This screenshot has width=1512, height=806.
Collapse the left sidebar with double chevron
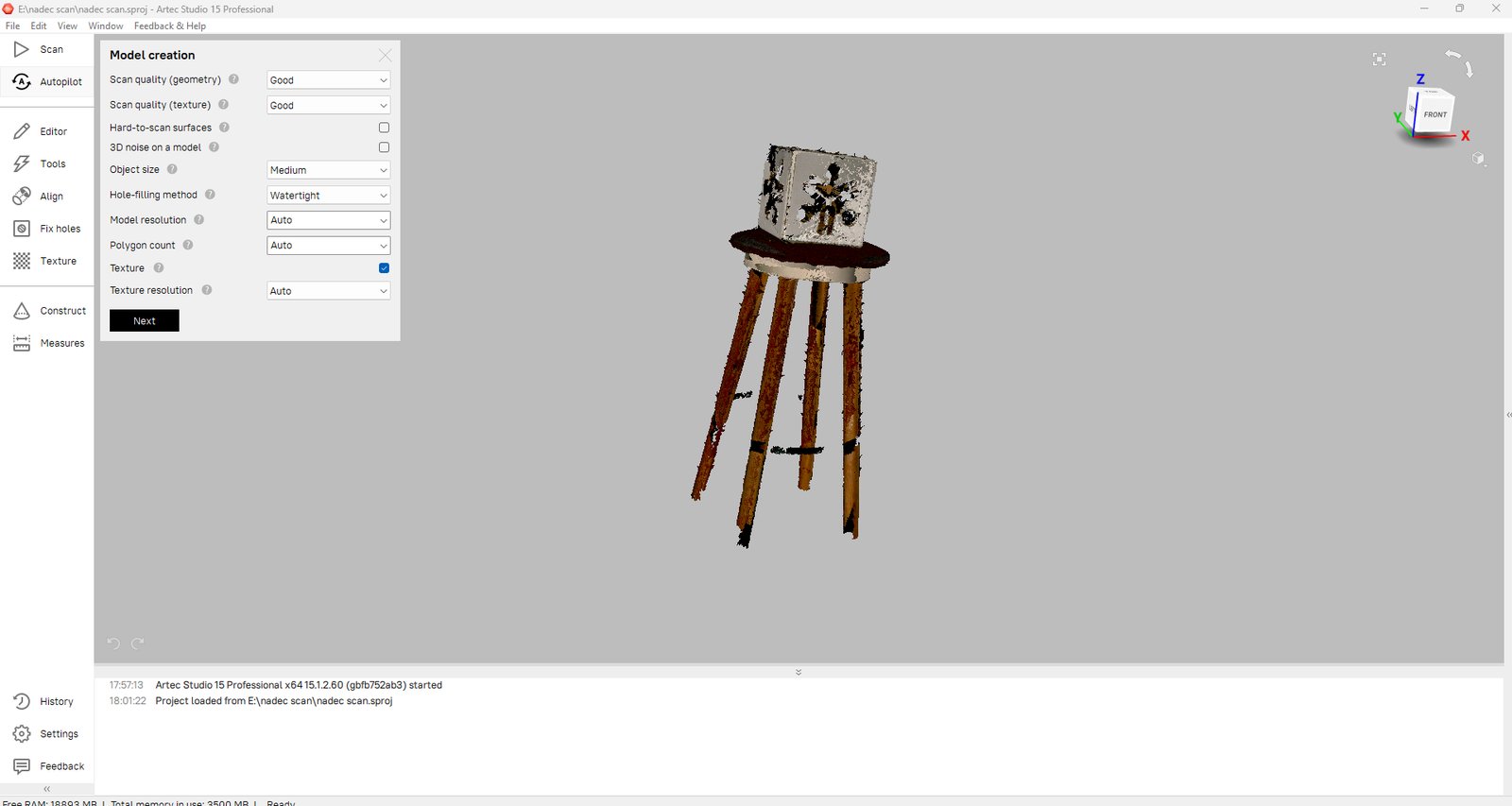[x=46, y=789]
